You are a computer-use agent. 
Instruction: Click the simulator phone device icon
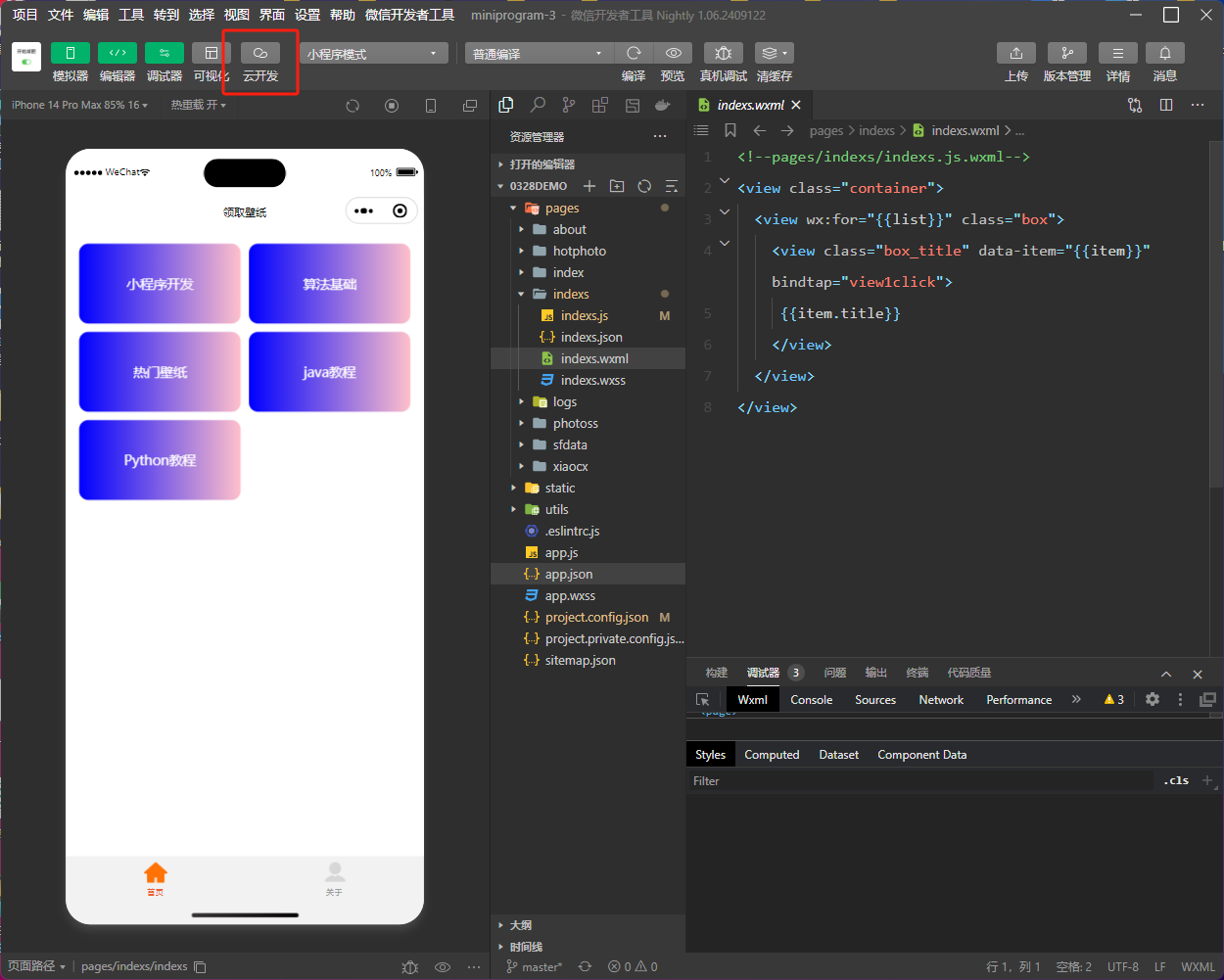pos(431,106)
